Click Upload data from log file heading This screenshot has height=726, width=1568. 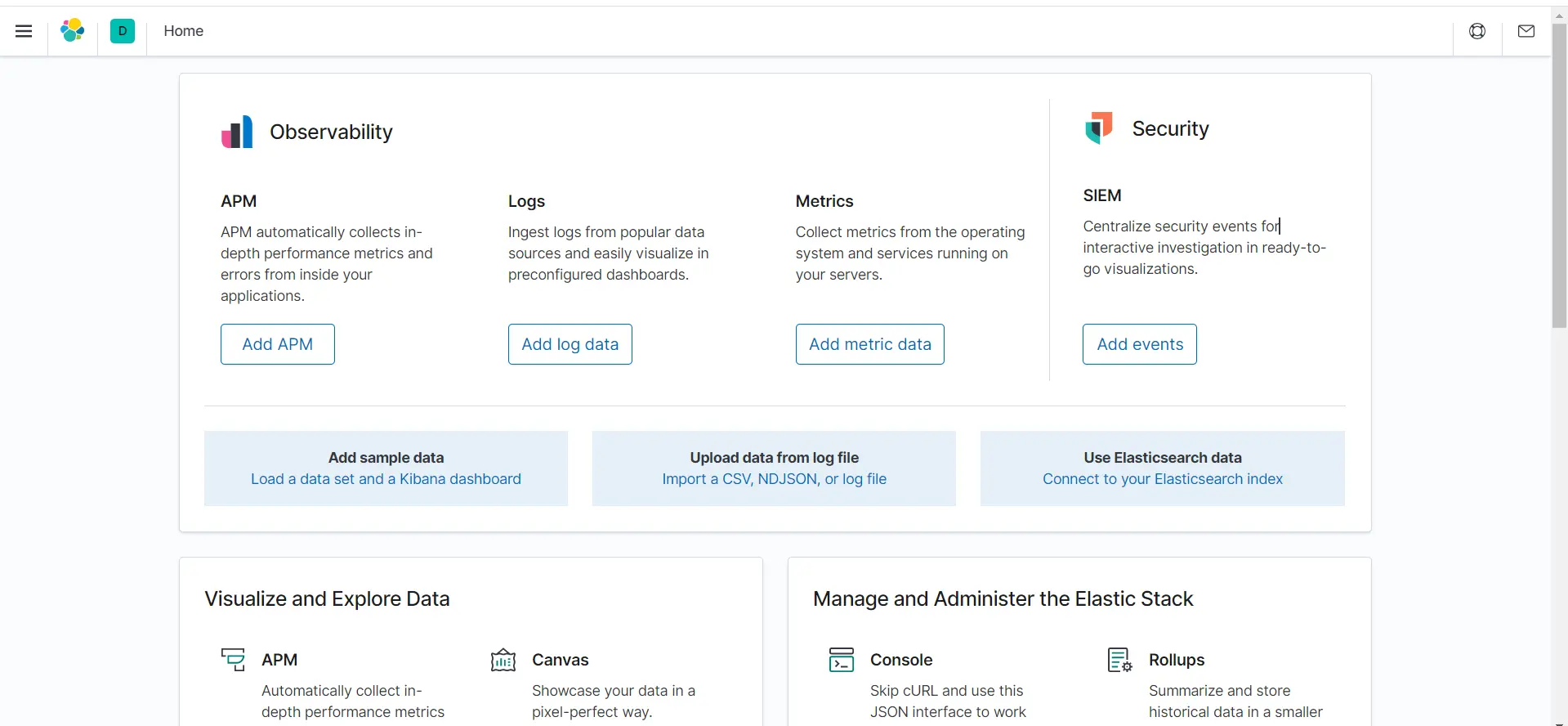point(775,458)
